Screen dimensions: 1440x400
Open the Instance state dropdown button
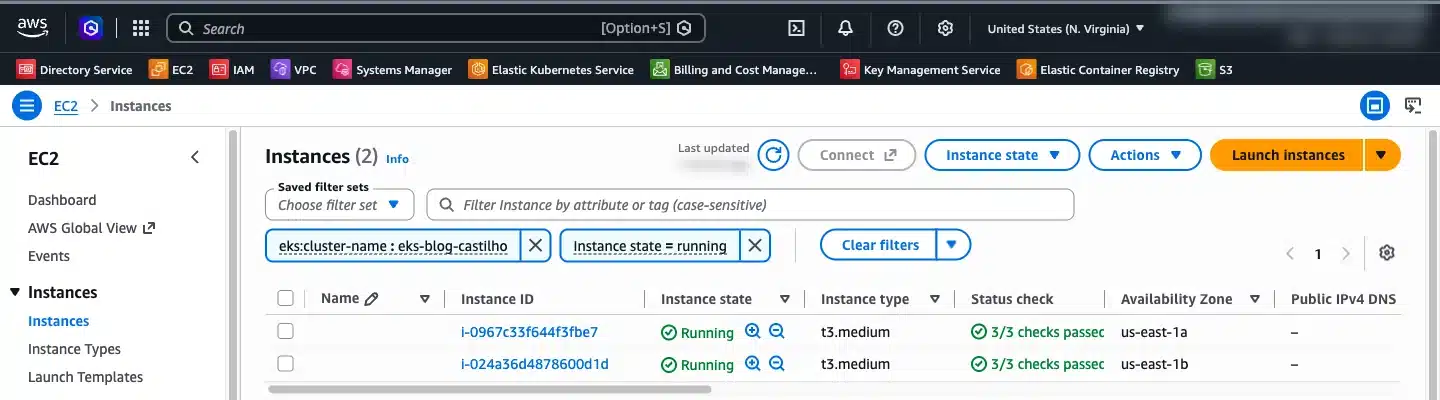1002,155
